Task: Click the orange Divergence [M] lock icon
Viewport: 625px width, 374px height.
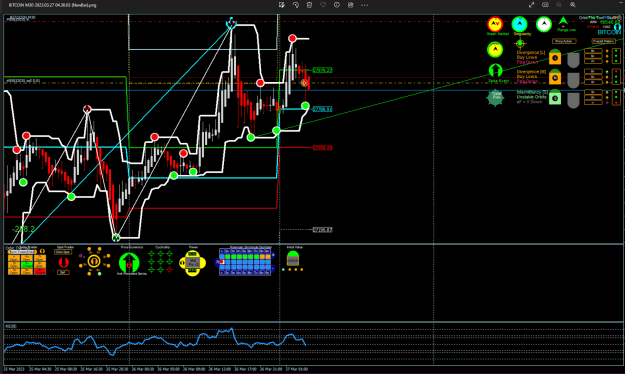Action: (555, 77)
